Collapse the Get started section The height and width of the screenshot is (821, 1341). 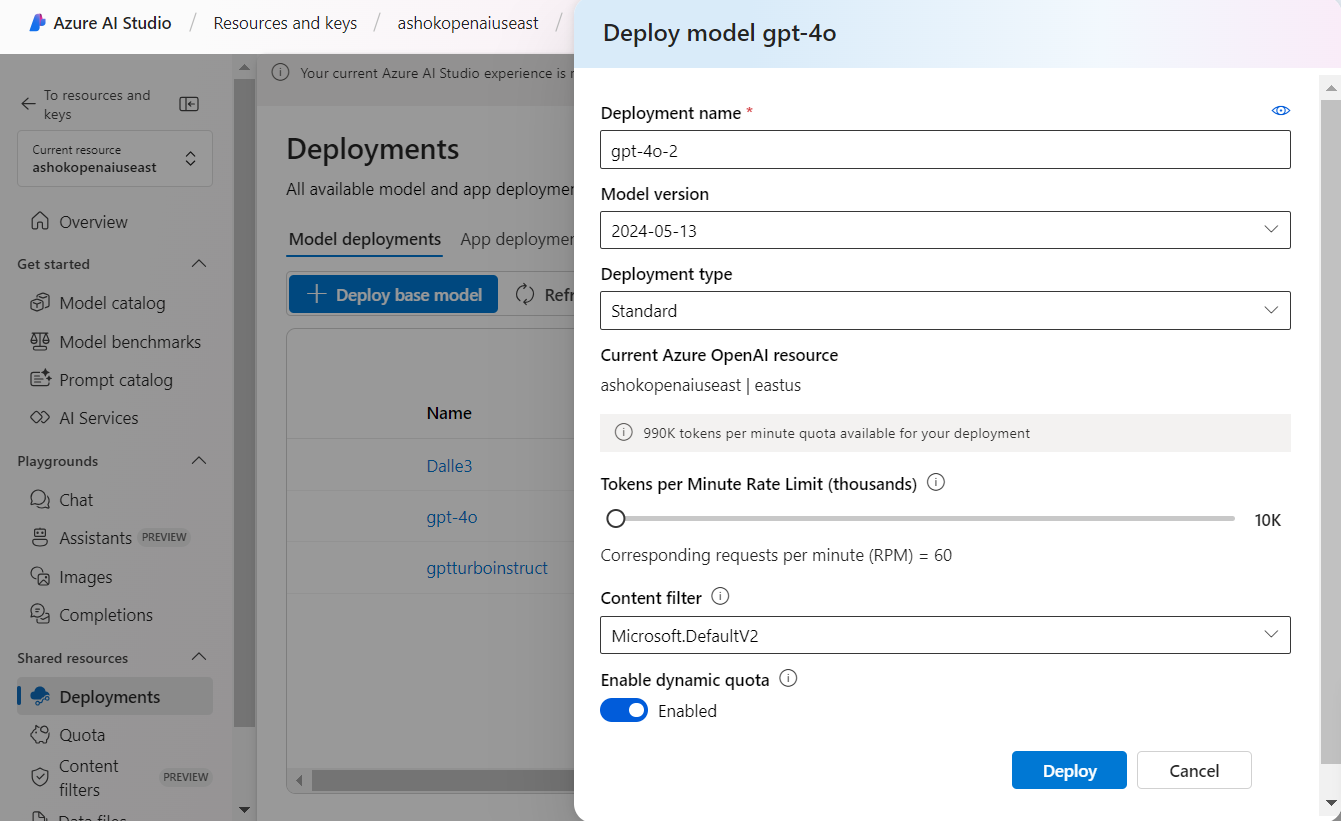(x=199, y=264)
